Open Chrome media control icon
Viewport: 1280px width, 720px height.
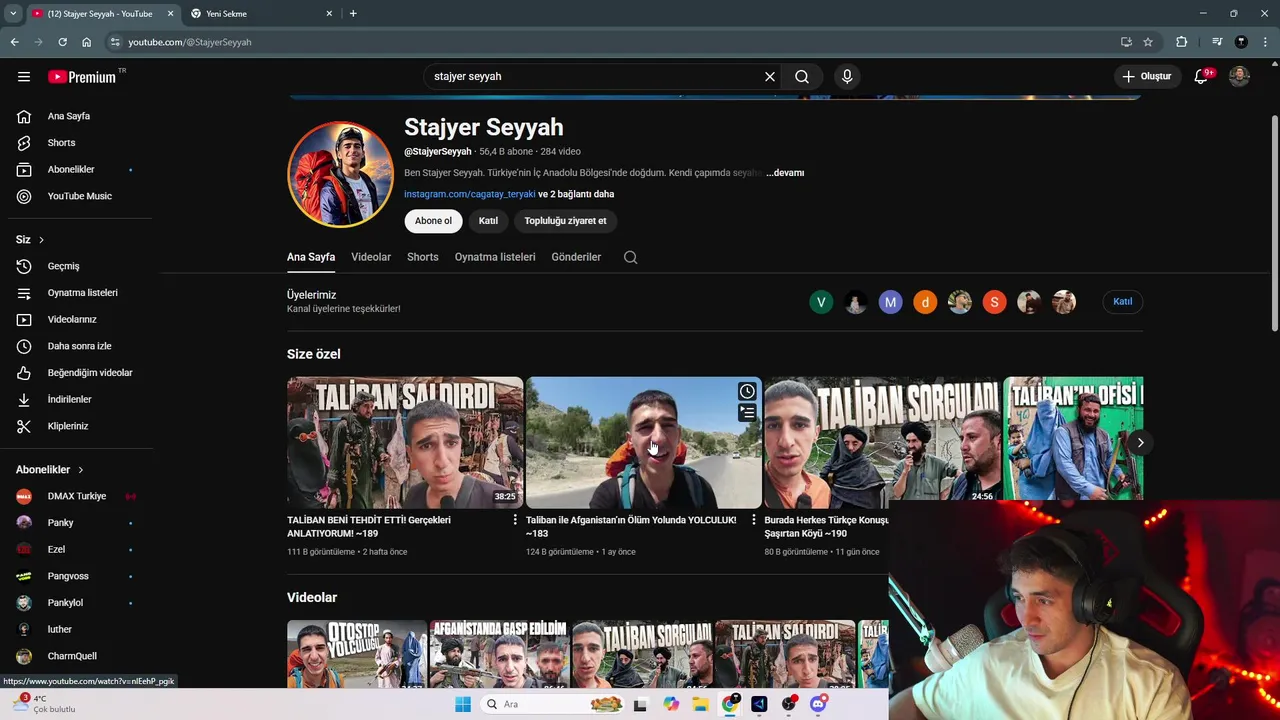[1217, 42]
